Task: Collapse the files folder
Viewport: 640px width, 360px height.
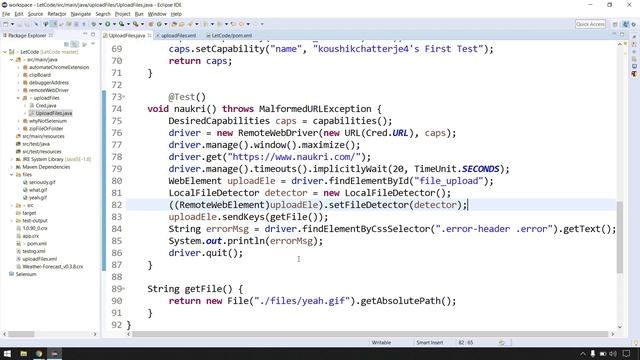Action: pos(11,175)
